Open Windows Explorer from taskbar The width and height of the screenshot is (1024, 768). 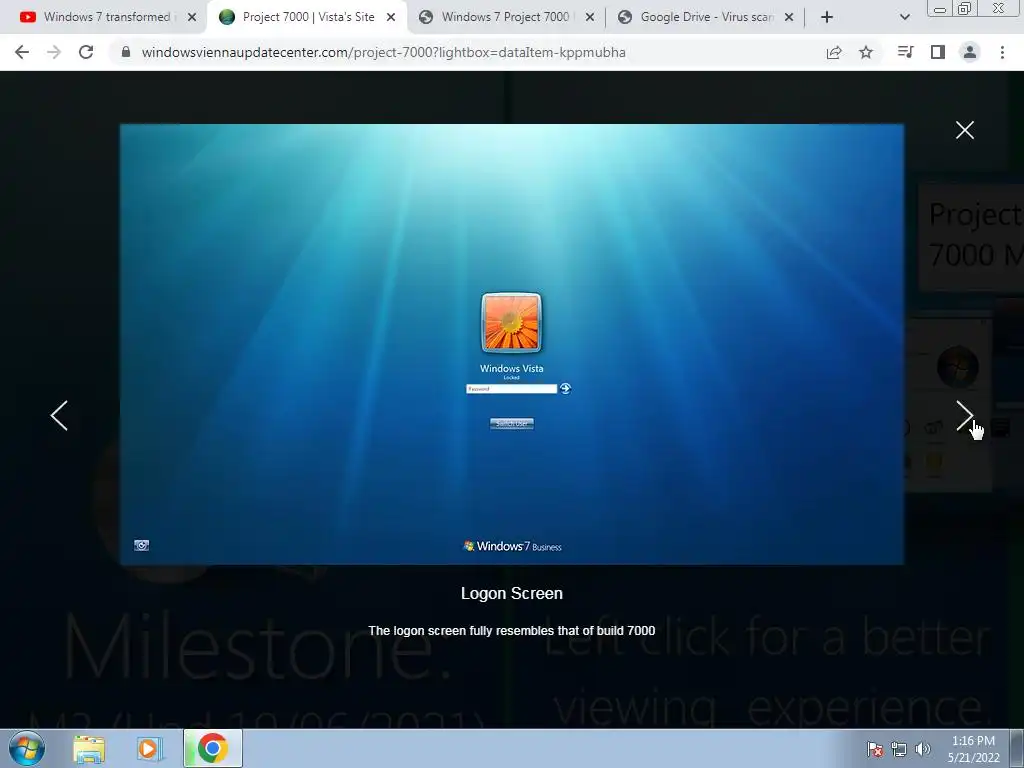(89, 749)
